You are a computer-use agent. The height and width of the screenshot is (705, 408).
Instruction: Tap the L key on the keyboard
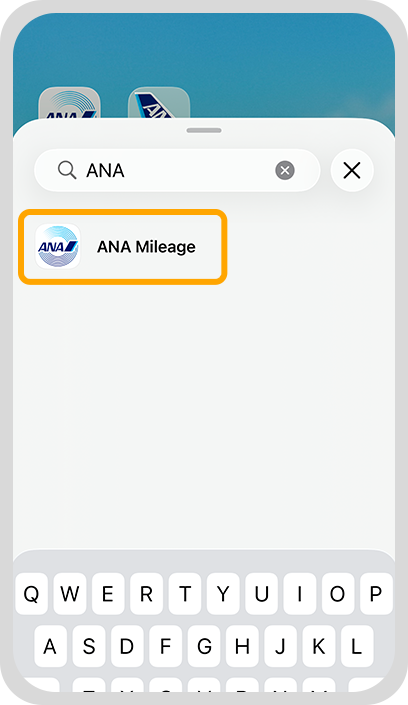tap(357, 646)
